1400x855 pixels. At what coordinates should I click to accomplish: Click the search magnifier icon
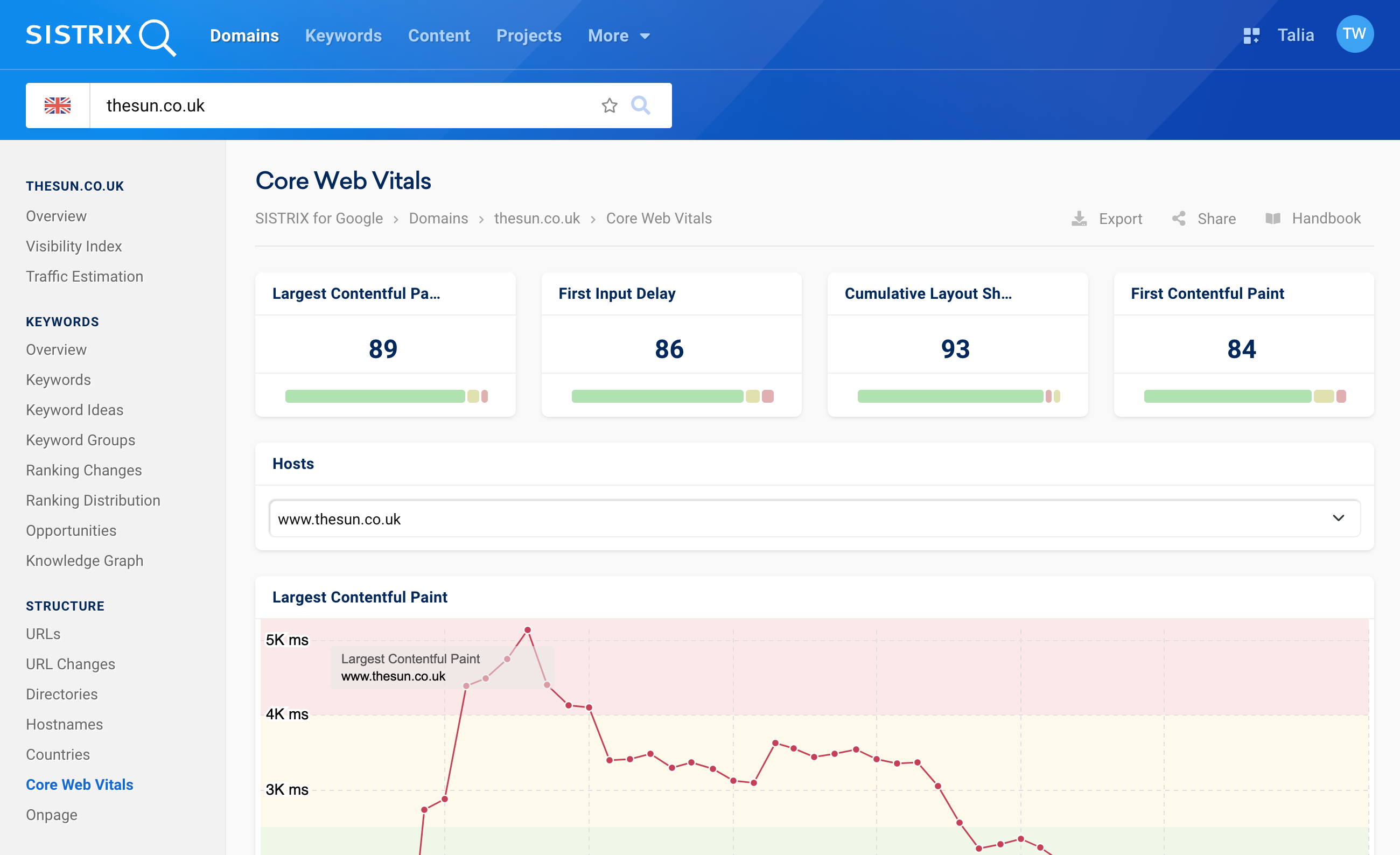click(x=641, y=105)
